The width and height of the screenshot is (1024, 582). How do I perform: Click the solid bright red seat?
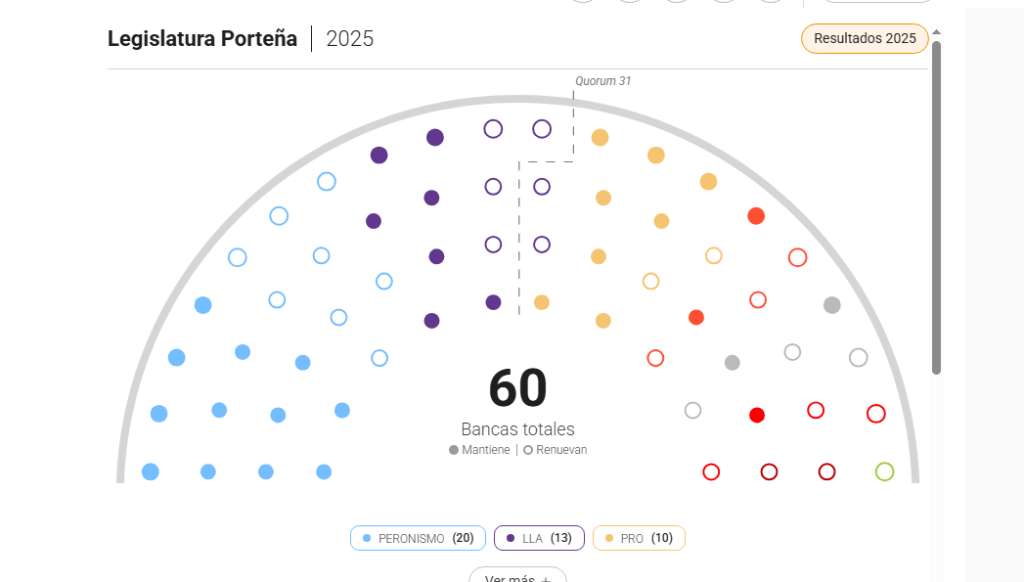coord(757,415)
